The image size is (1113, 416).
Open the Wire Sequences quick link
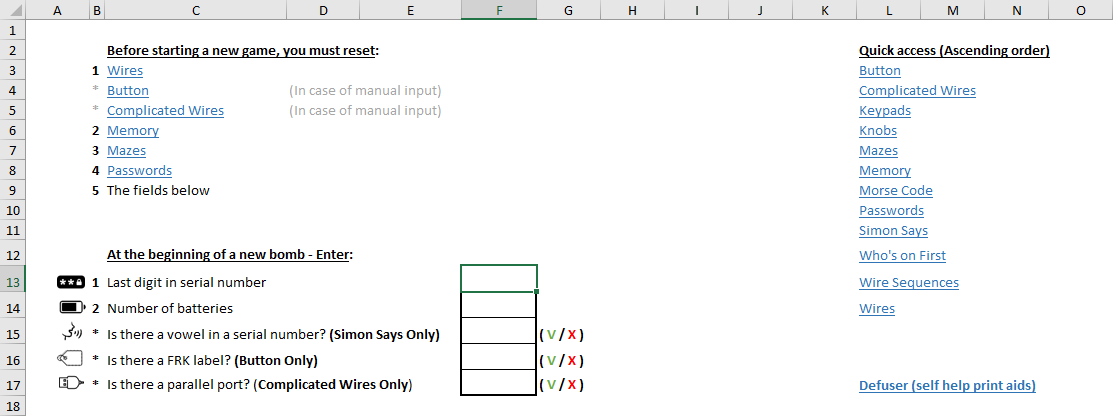[908, 283]
